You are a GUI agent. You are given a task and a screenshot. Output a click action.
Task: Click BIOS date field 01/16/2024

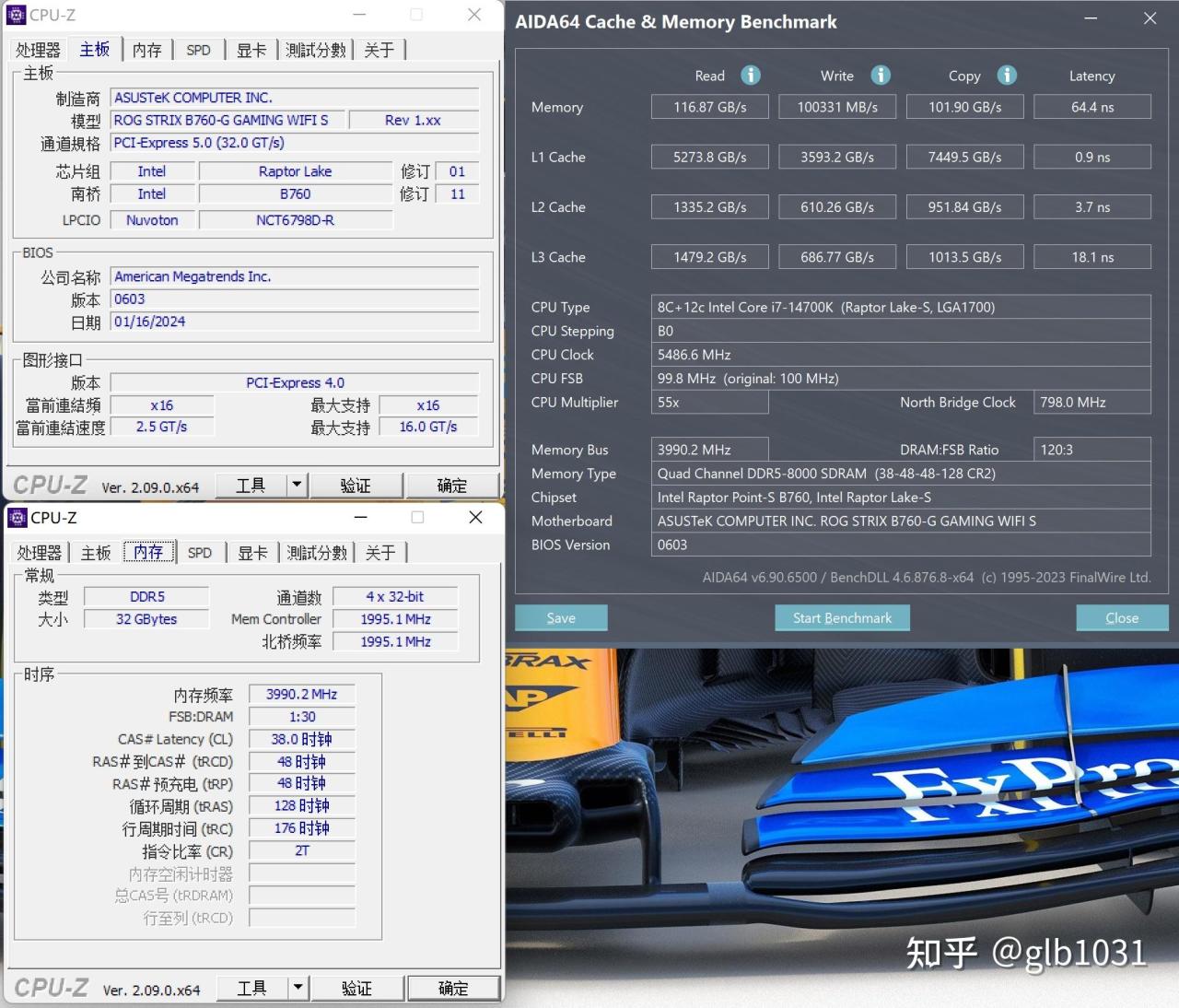pyautogui.click(x=295, y=322)
